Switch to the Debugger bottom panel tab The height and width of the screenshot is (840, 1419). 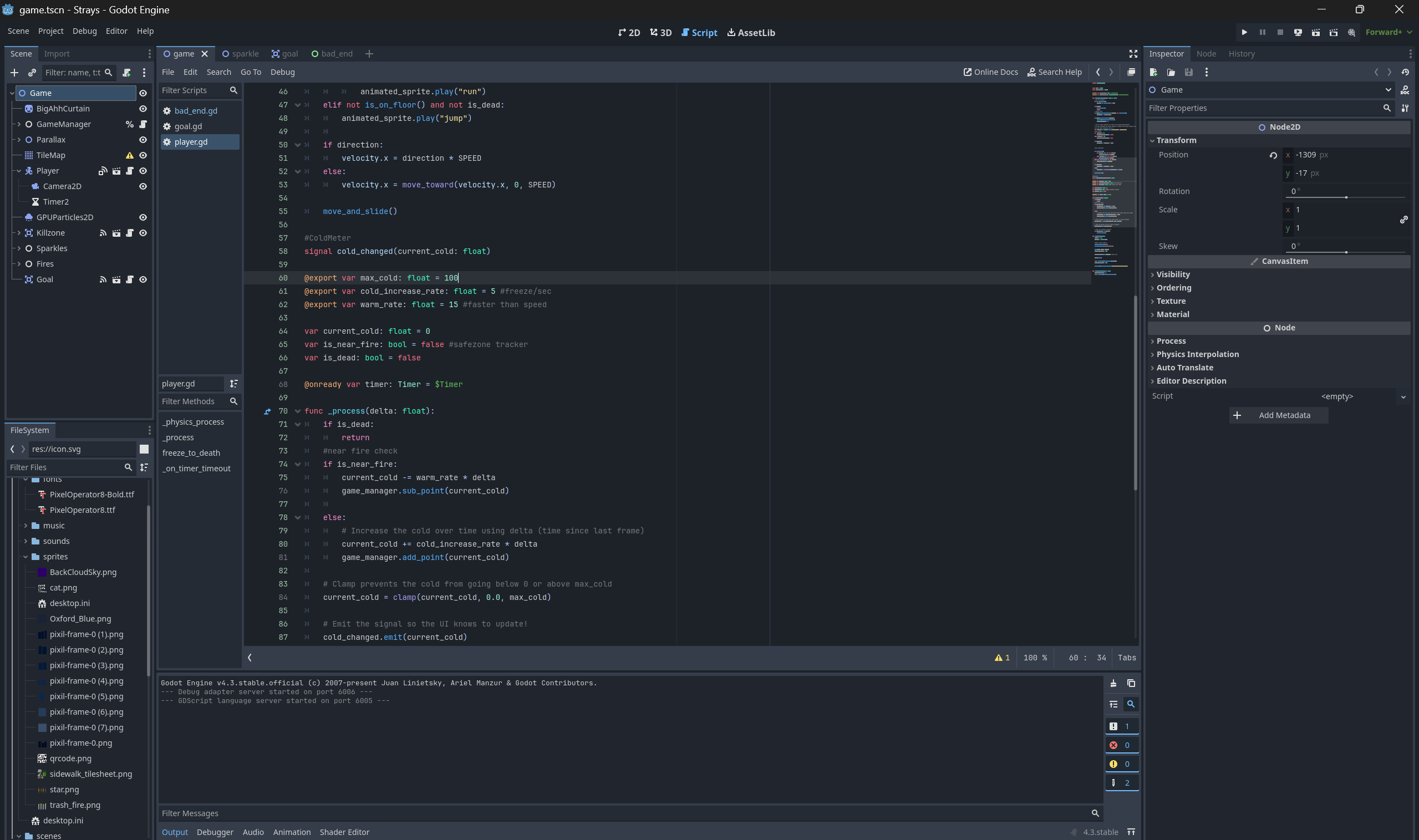click(x=215, y=832)
